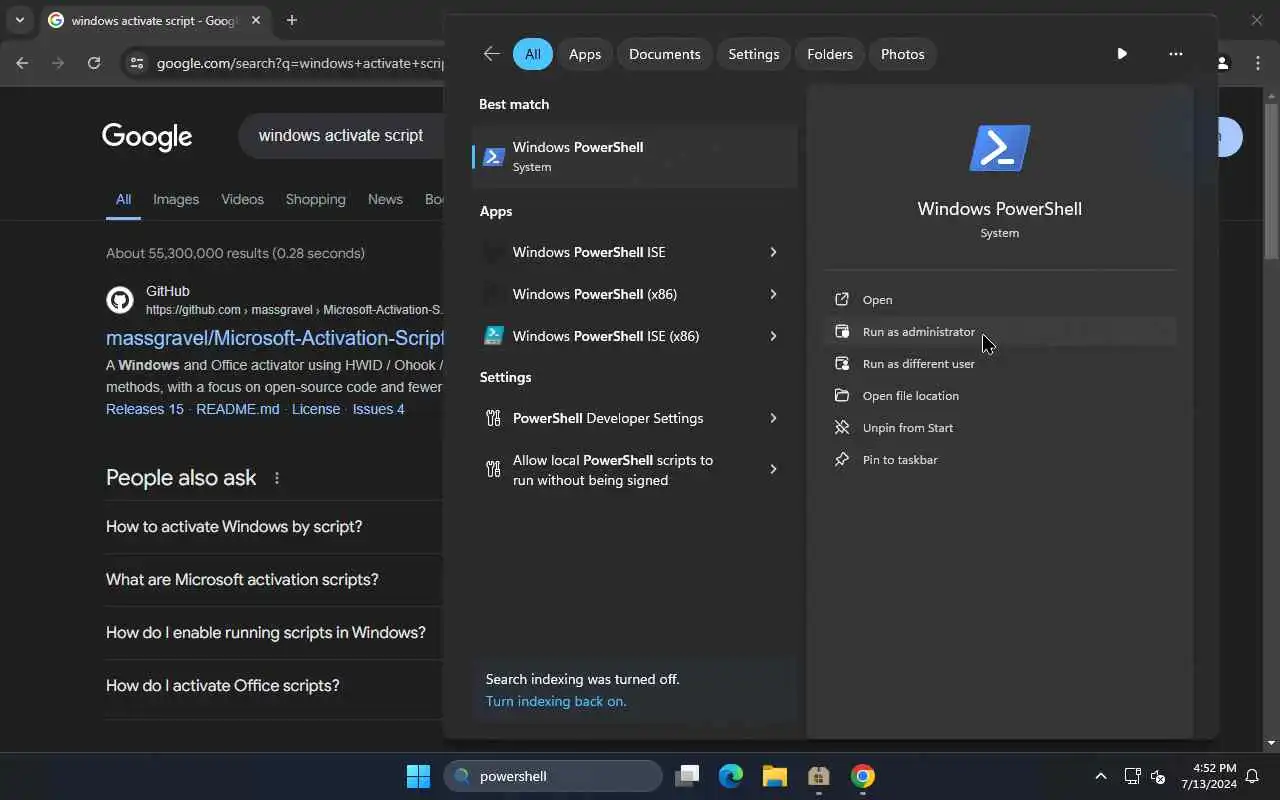Open the notification bell in the tray
The width and height of the screenshot is (1280, 800).
[x=1252, y=776]
